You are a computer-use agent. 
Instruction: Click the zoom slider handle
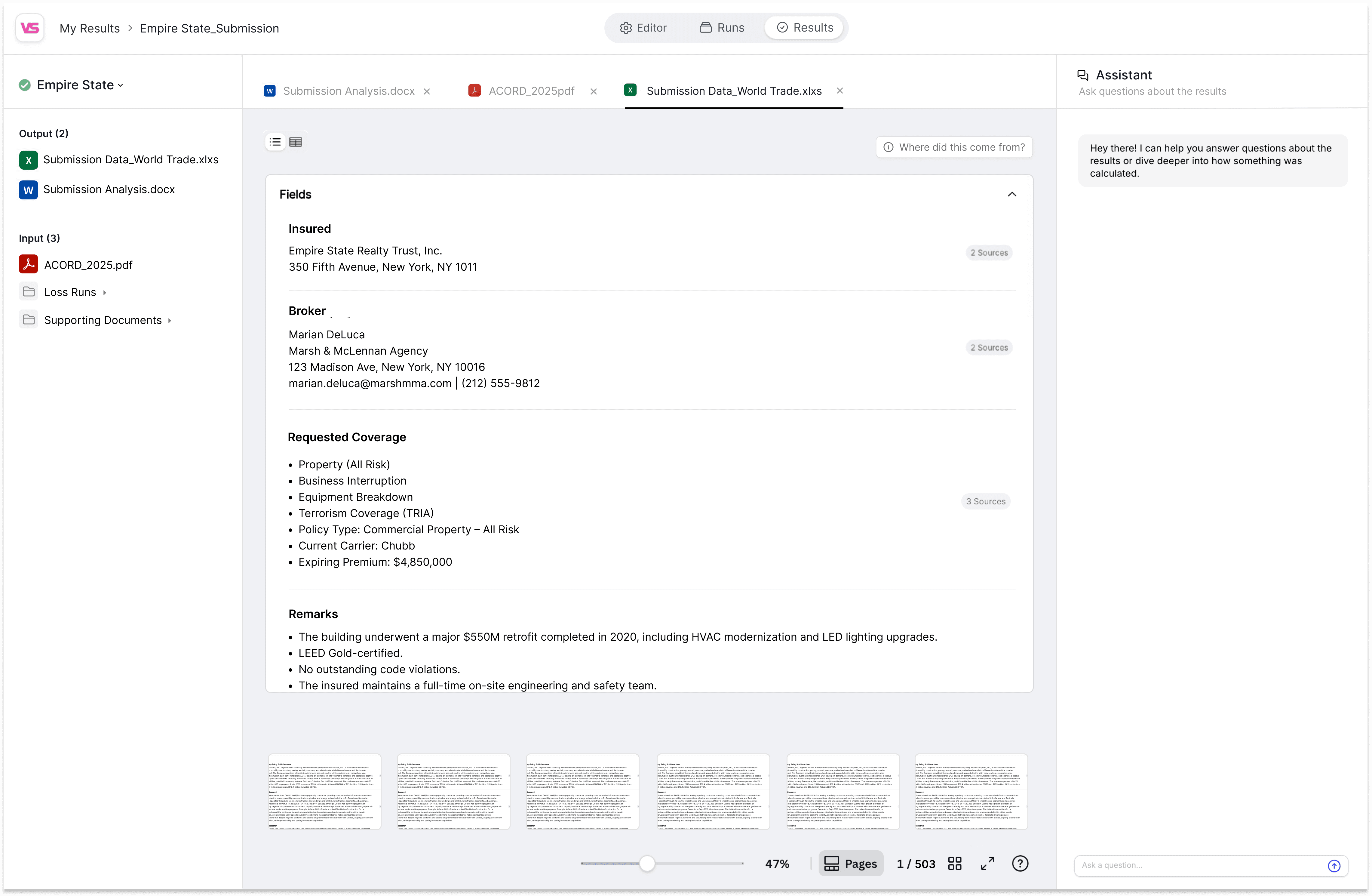647,864
